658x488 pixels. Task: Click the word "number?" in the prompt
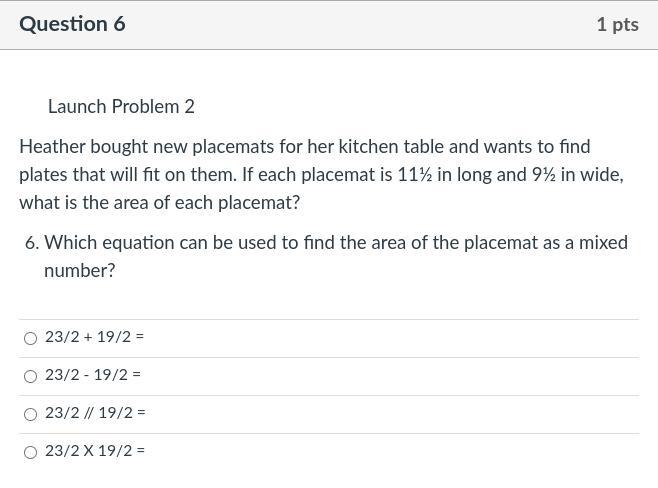click(x=79, y=271)
